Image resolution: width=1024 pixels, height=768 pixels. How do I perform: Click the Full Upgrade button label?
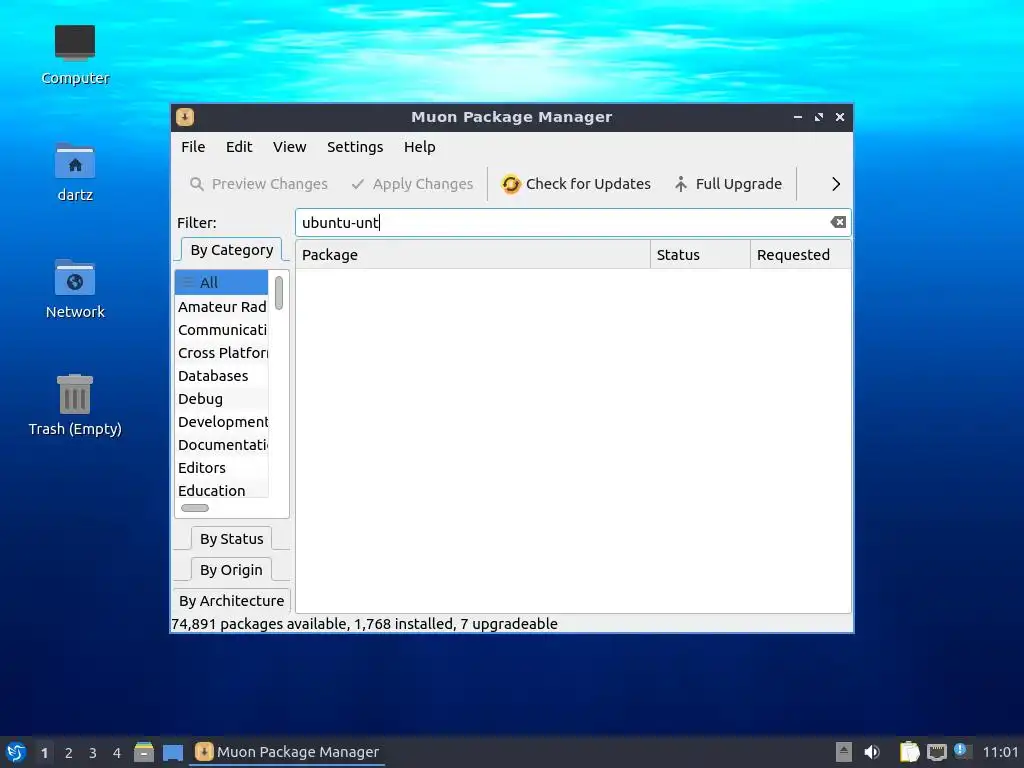(739, 184)
